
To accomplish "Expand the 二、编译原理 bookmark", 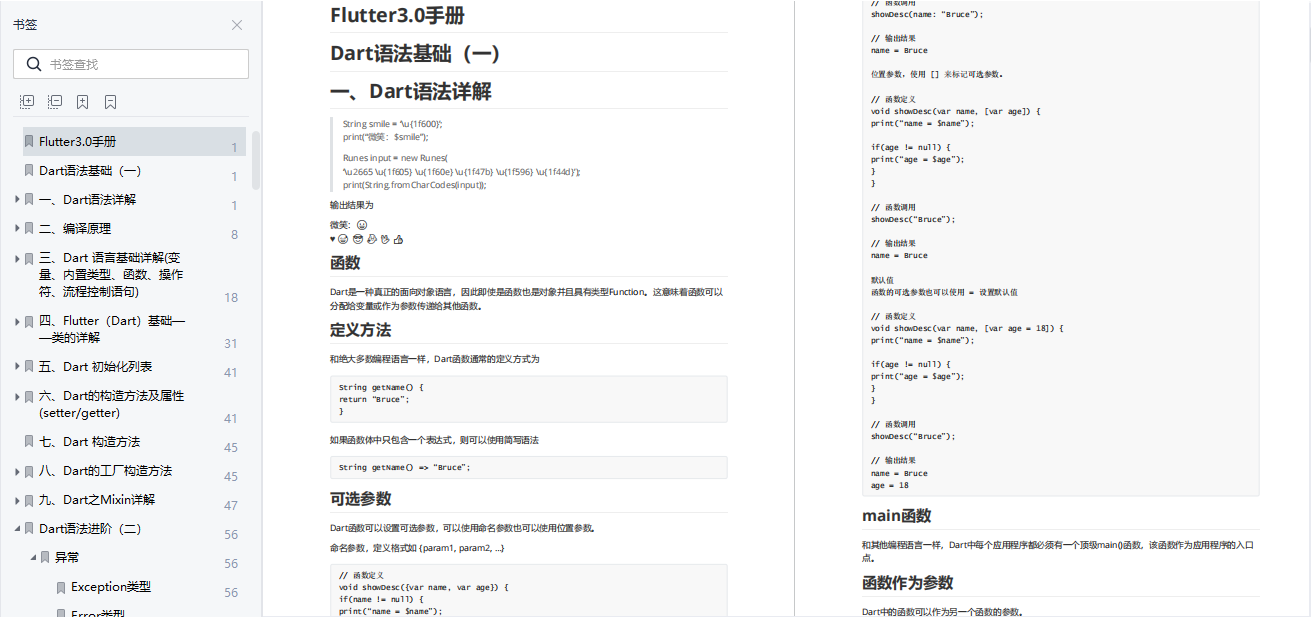I will tap(17, 228).
